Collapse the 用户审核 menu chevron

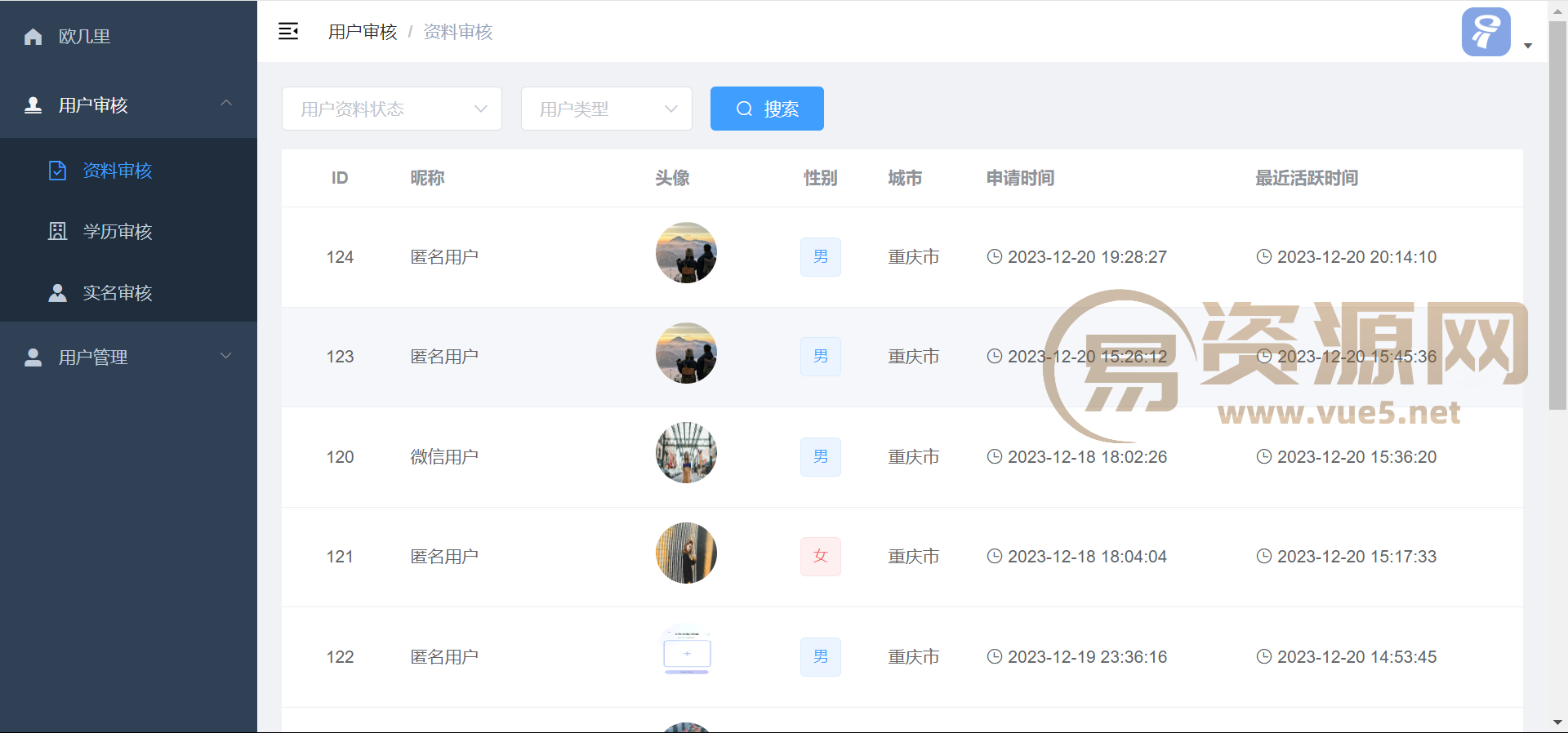226,104
